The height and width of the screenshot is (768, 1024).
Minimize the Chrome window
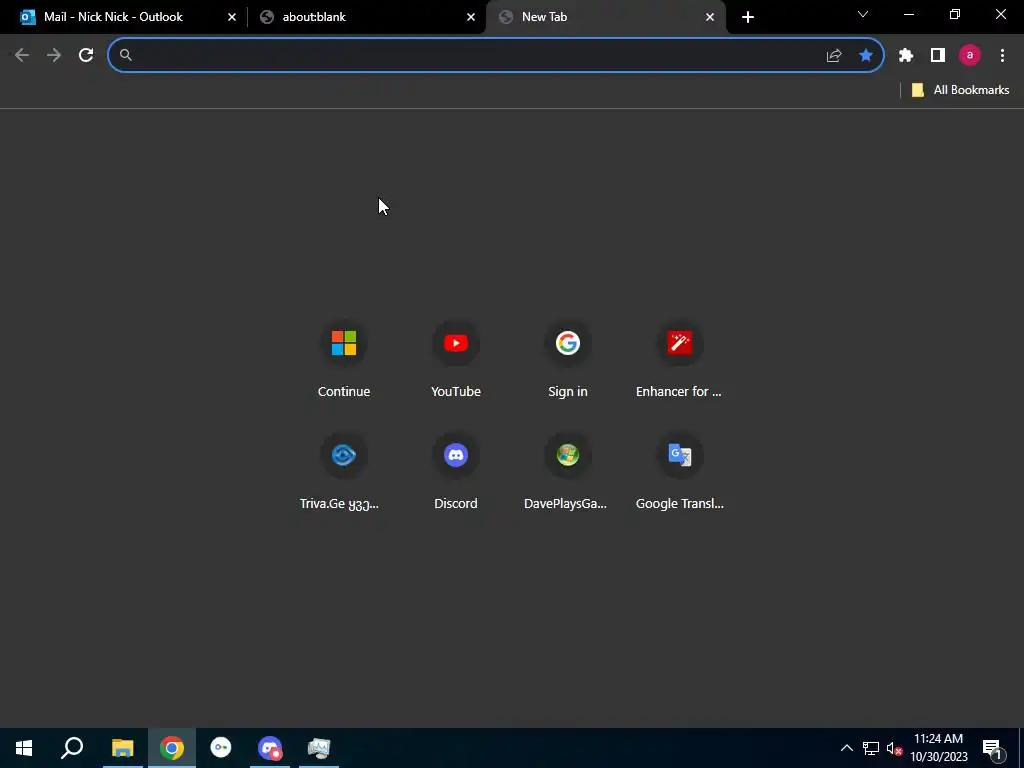click(x=908, y=14)
